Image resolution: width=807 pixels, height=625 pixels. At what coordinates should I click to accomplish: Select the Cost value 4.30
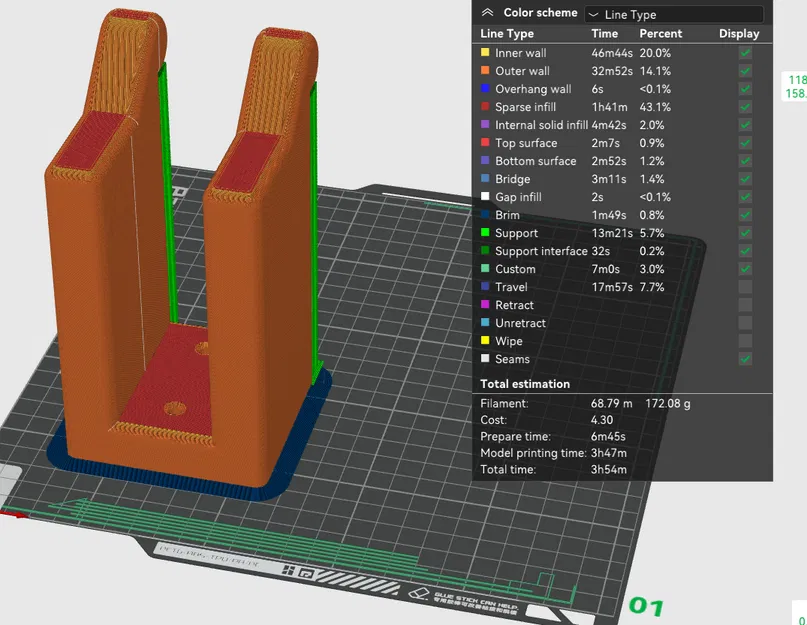click(602, 420)
